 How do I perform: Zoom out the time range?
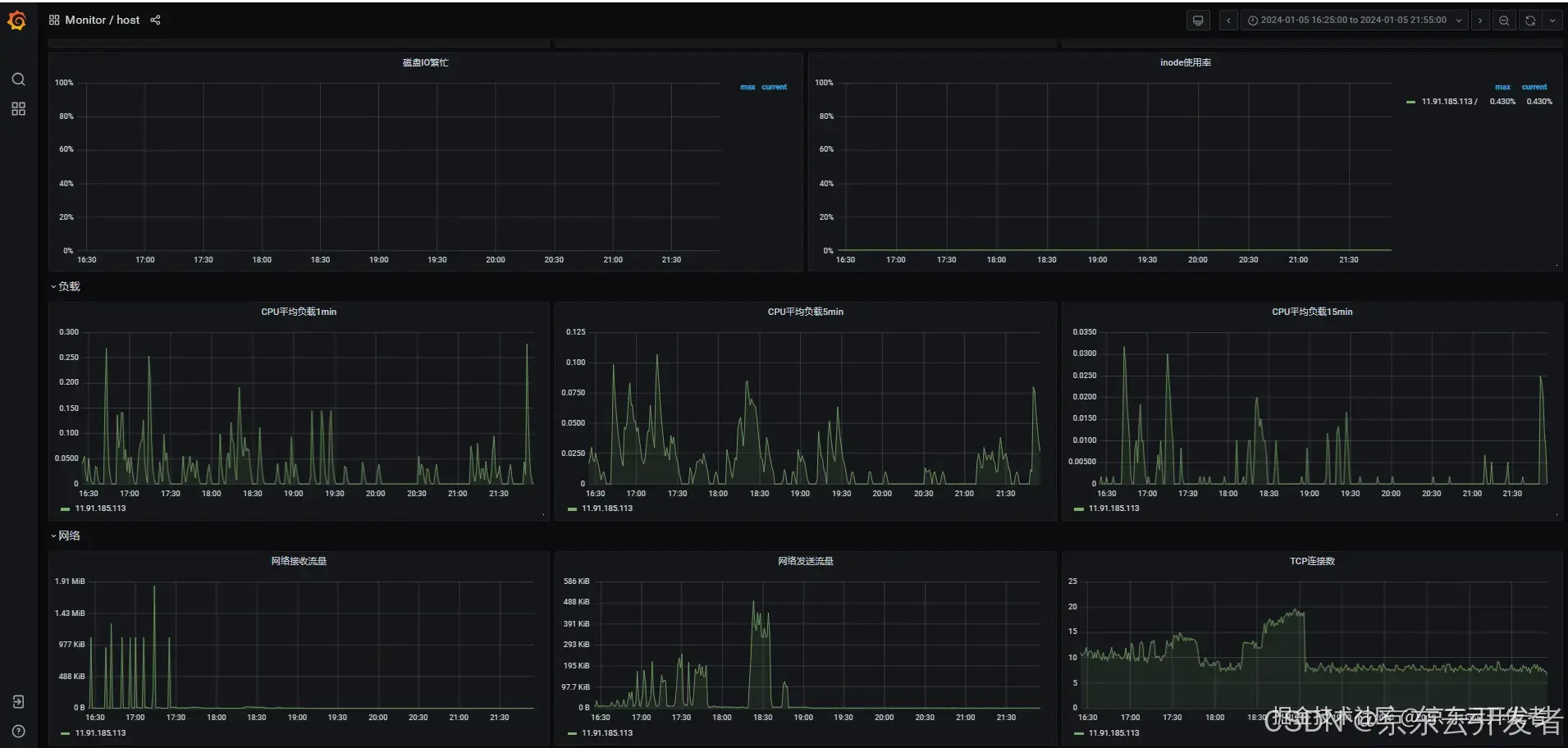coord(1504,21)
